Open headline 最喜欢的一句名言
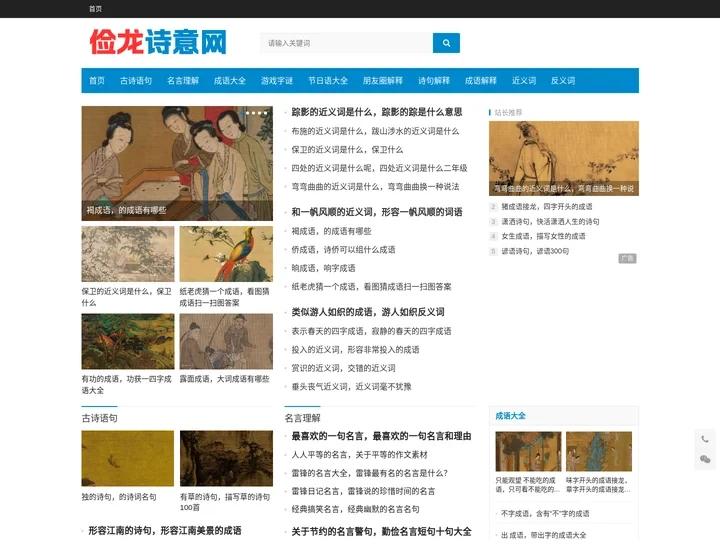720x540 pixels. [x=381, y=436]
